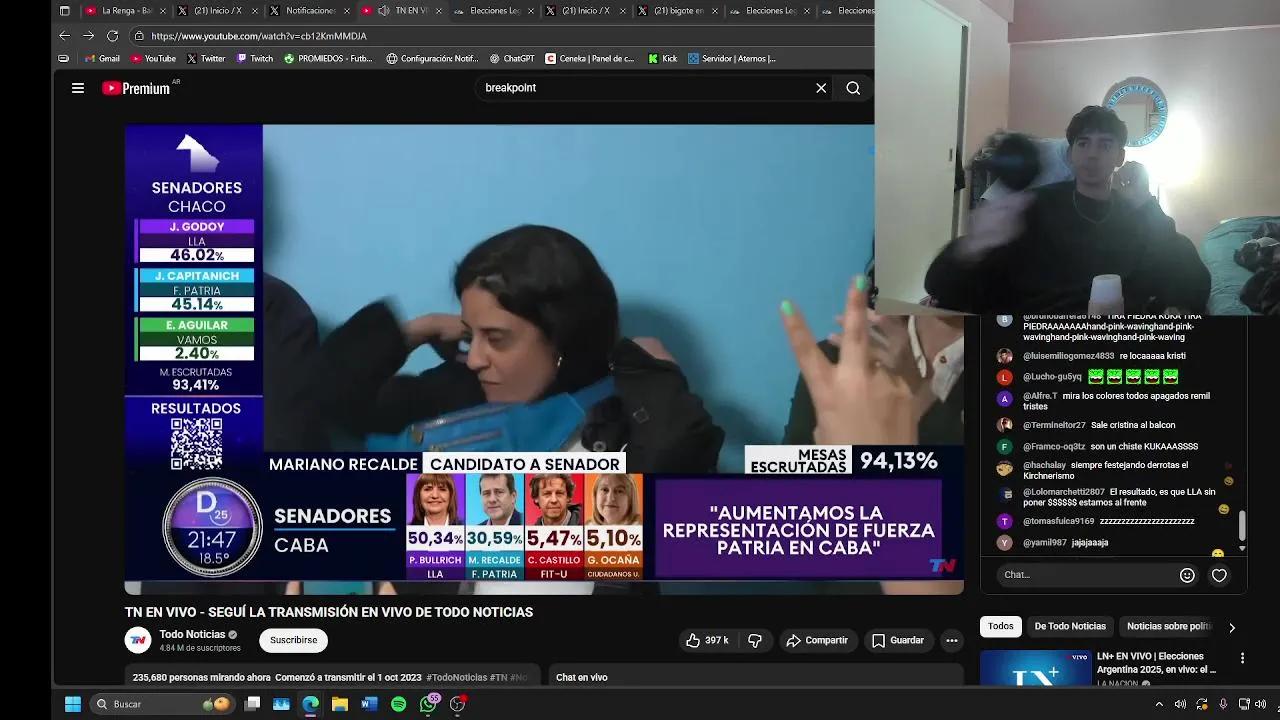Open Task View on the taskbar
This screenshot has width=1280, height=720.
coord(253,704)
